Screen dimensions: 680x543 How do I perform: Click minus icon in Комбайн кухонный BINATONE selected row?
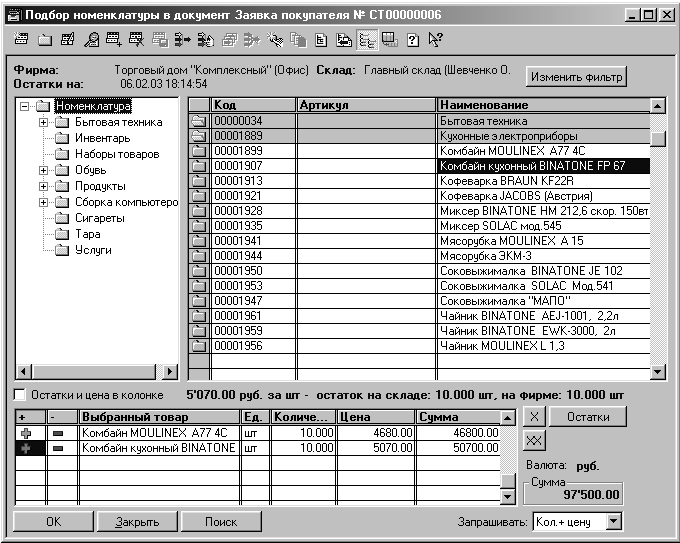tap(58, 448)
